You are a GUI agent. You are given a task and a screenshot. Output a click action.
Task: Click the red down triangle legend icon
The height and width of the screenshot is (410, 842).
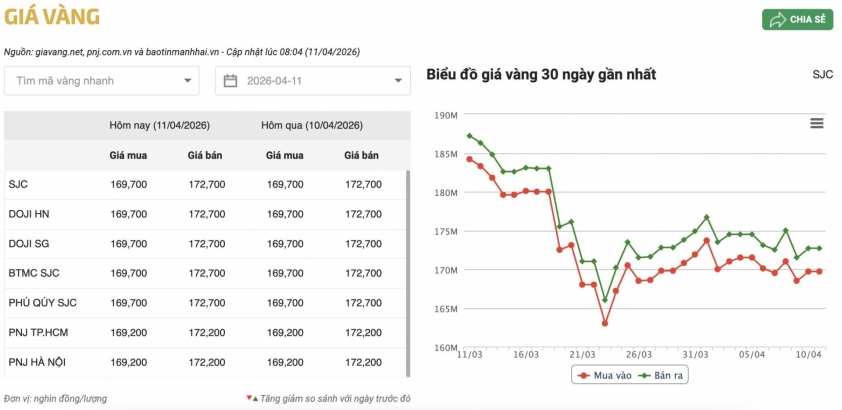248,398
